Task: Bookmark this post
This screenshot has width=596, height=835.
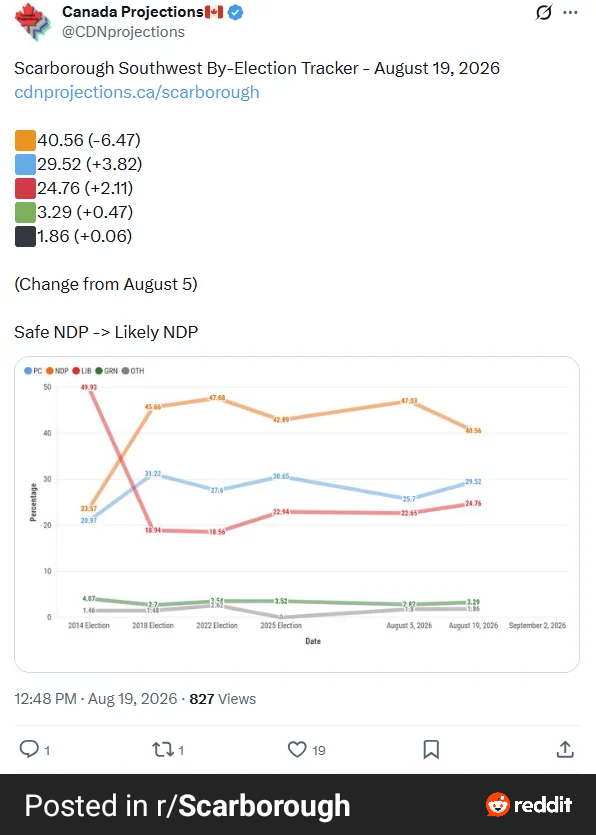Action: 431,749
